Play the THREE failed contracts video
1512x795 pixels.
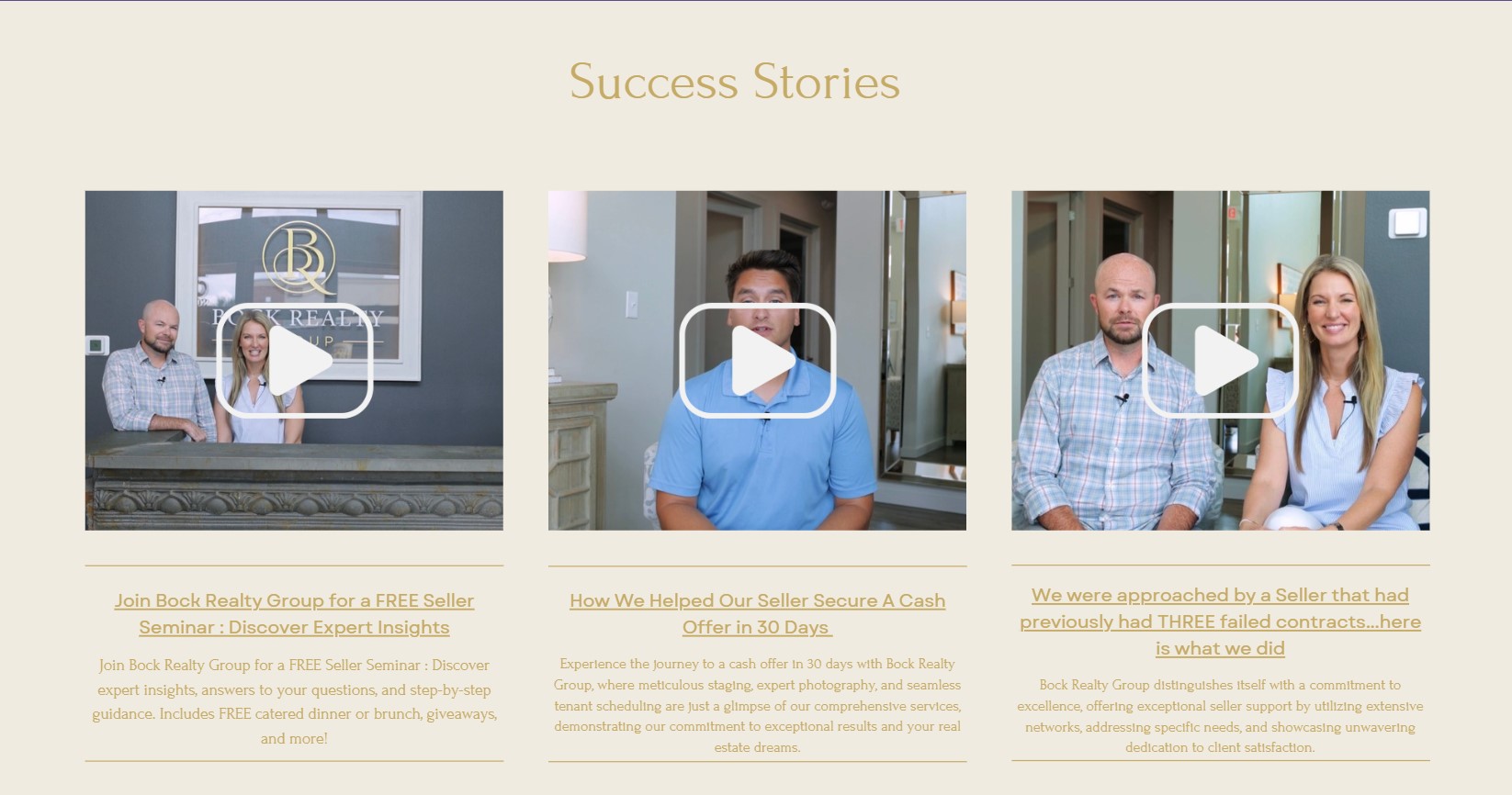coord(1220,360)
